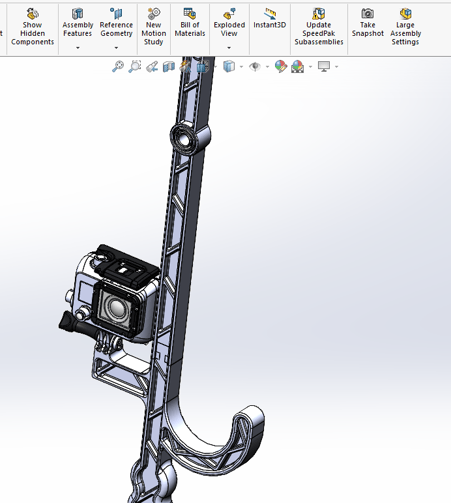Click Zoom to Fit magnifier icon
Image resolution: width=451 pixels, height=503 pixels.
118,67
